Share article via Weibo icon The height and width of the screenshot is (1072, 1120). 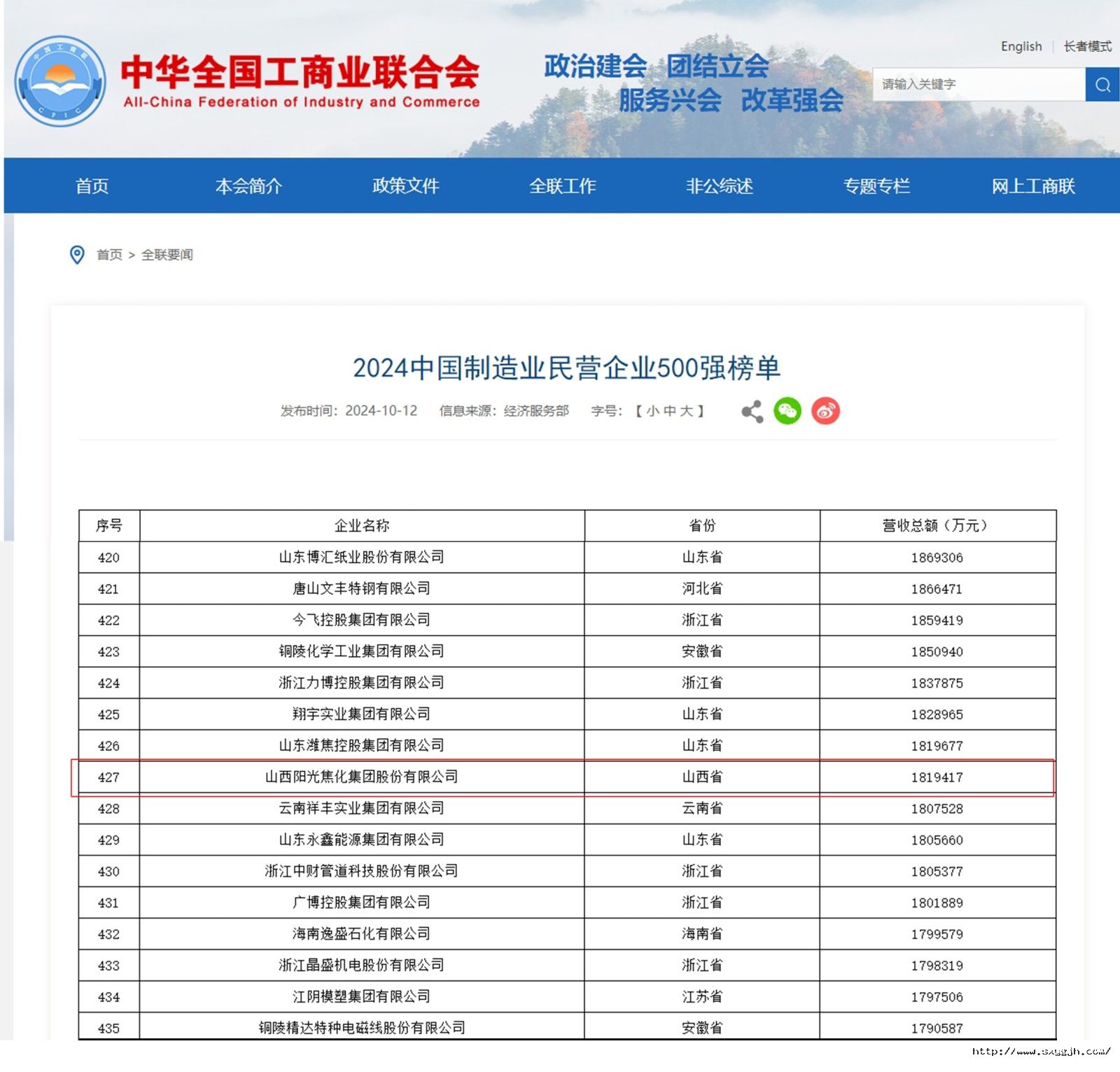[x=825, y=411]
